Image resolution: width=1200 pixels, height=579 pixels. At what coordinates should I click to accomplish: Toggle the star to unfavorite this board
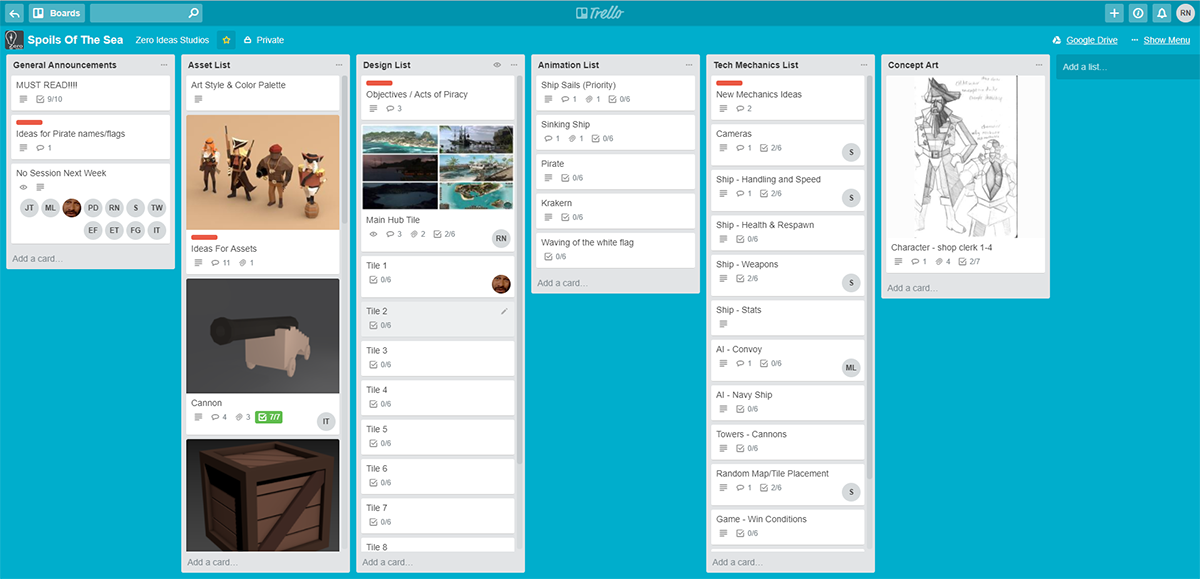[226, 40]
